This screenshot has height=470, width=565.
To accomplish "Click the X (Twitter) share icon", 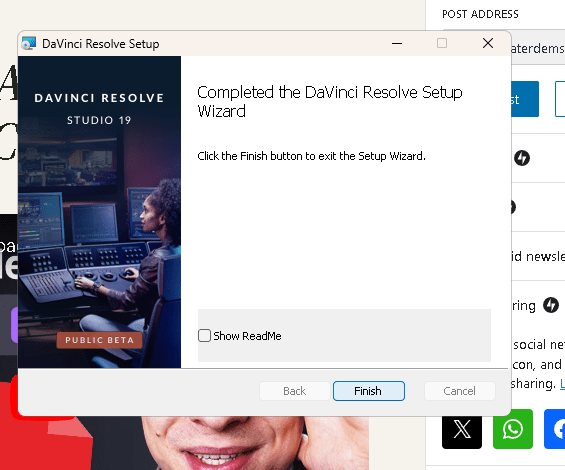I will pos(462,429).
